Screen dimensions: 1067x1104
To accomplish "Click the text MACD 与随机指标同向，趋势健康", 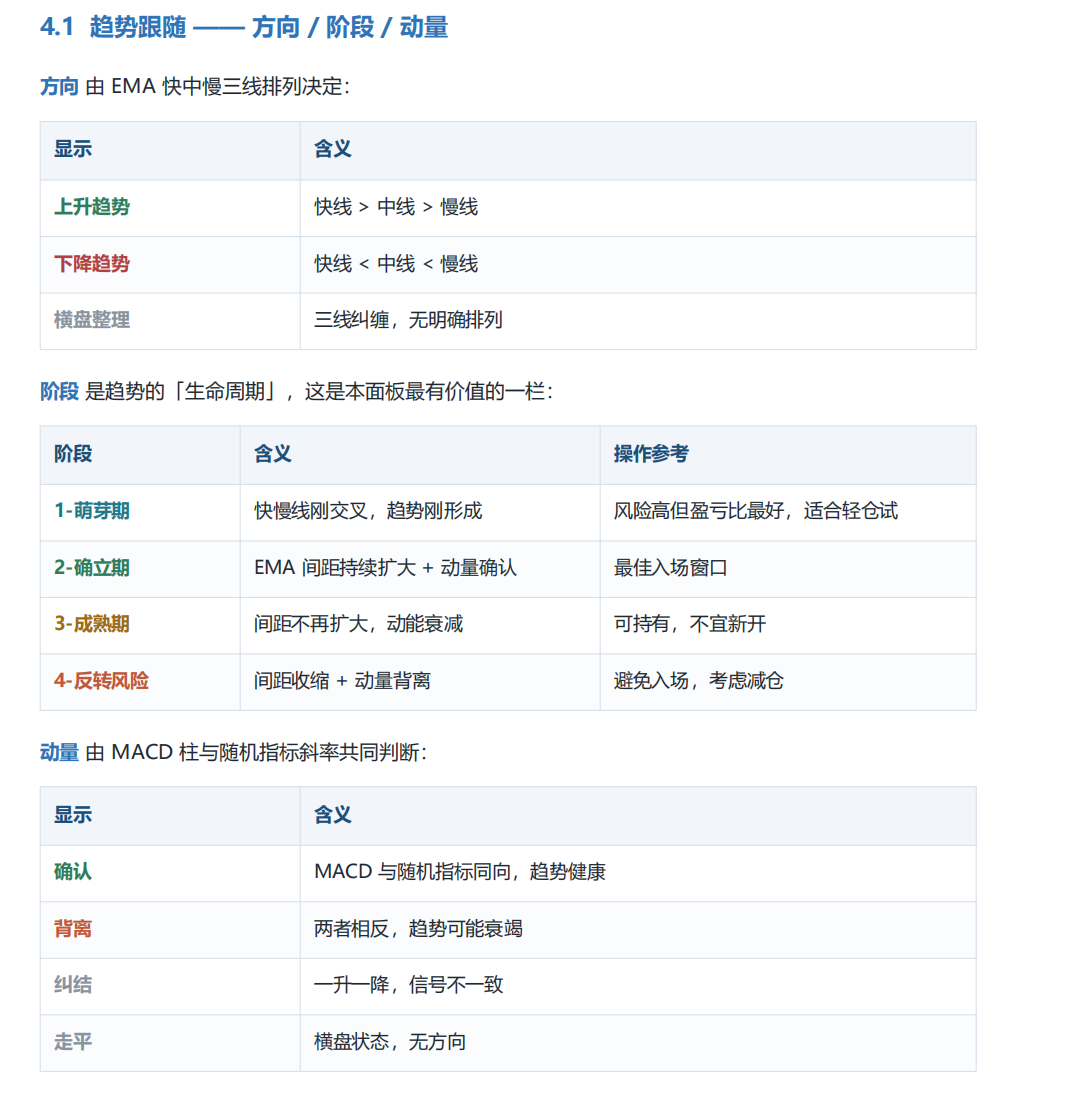I will click(460, 872).
